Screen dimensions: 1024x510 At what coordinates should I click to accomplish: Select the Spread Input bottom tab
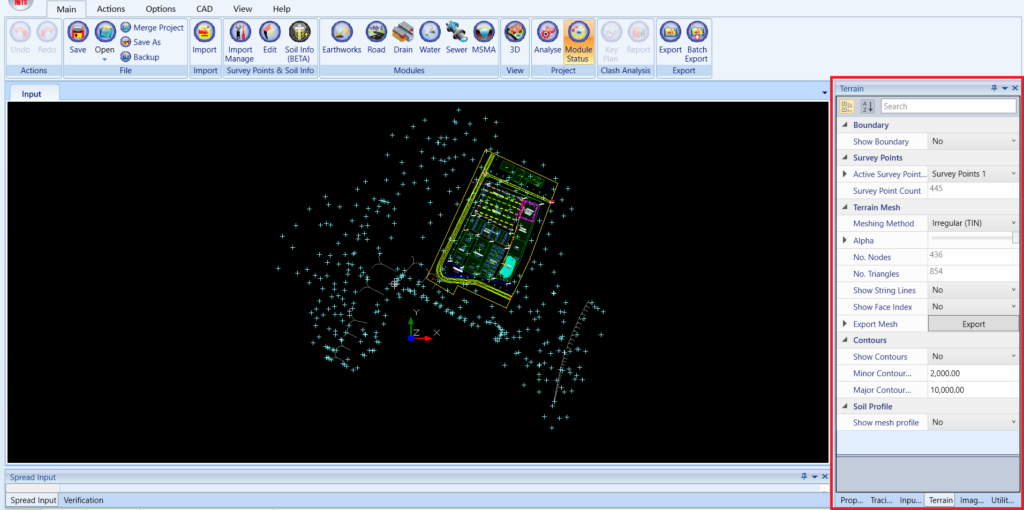(x=33, y=500)
